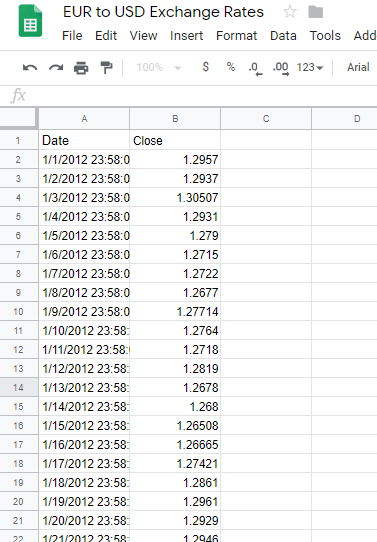Select cell with value 1.2718
The height and width of the screenshot is (542, 377).
(175, 349)
